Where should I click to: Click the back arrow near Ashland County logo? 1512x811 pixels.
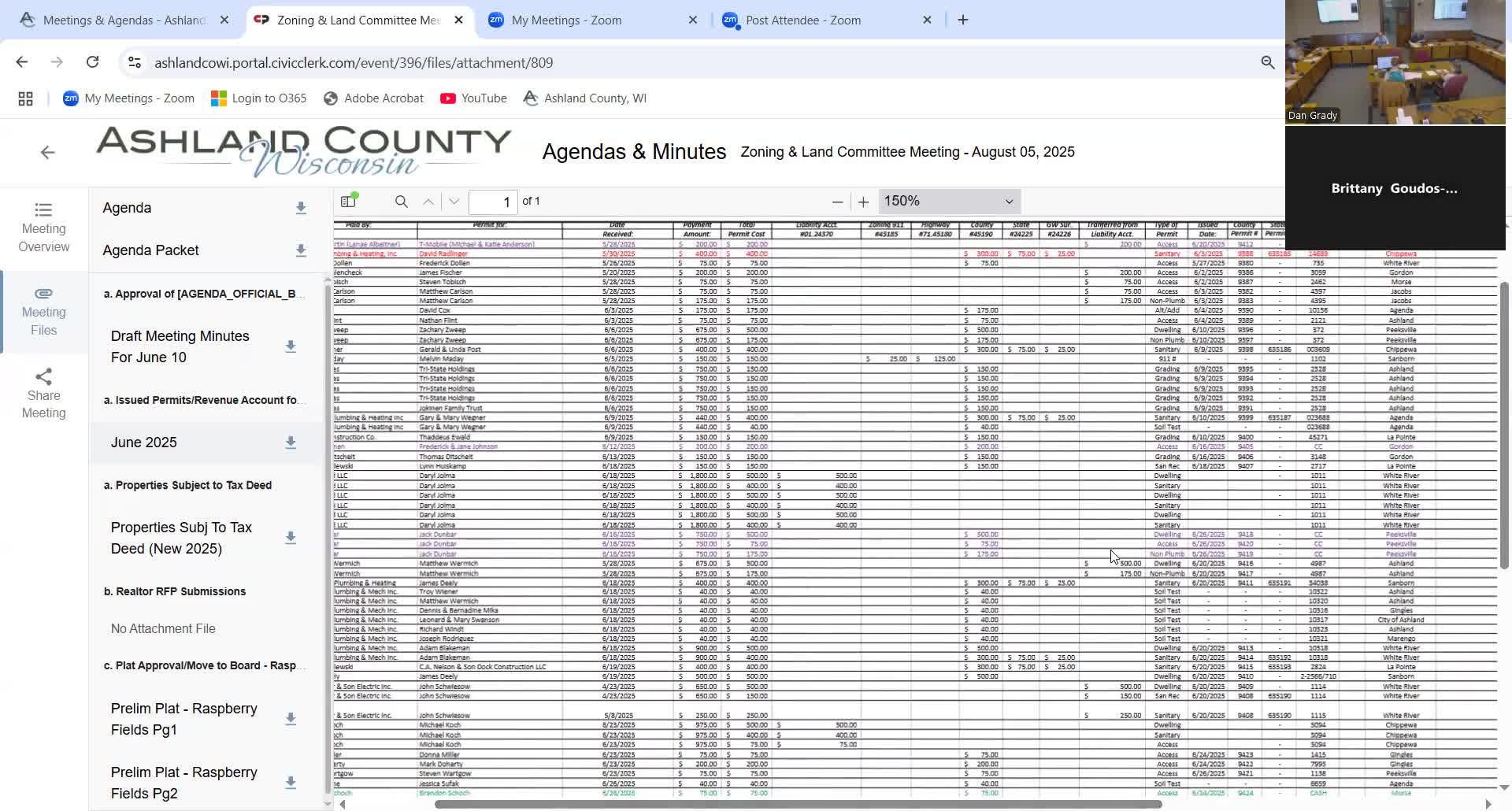(x=48, y=153)
